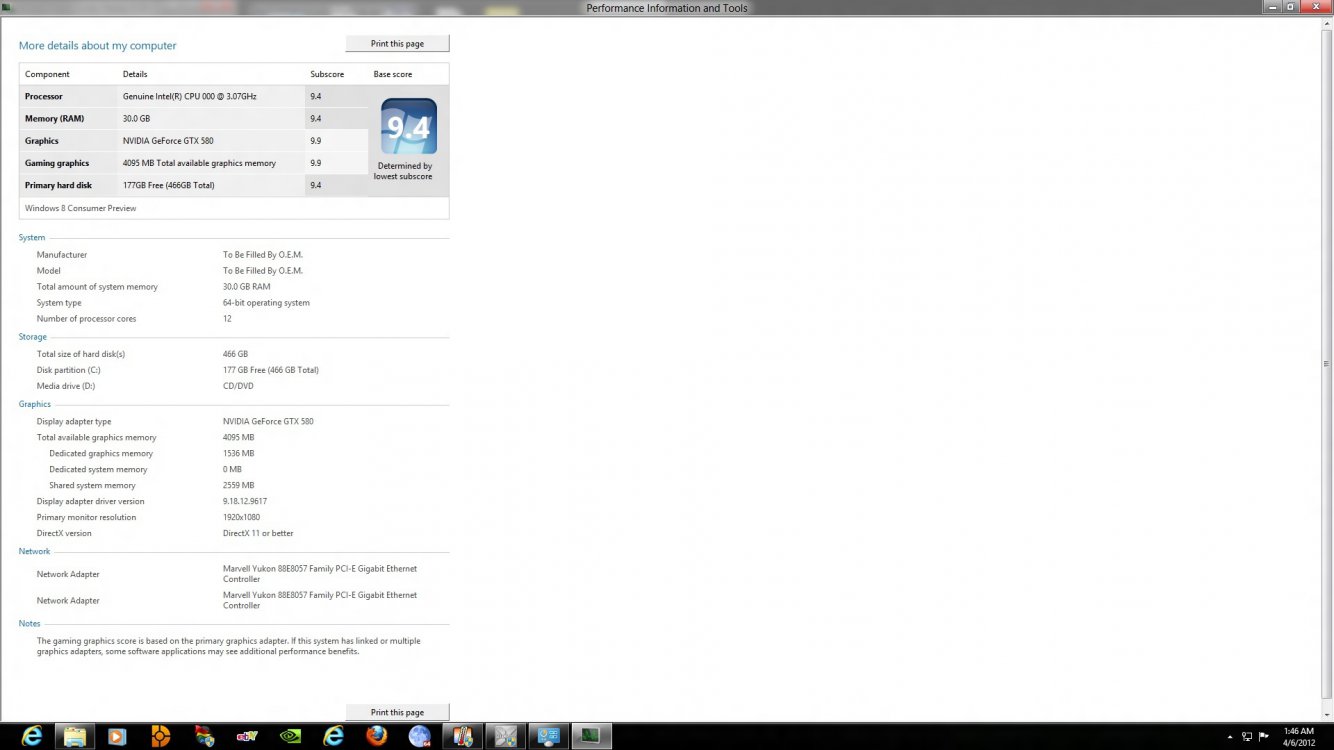Screen dimensions: 1334x750
Task: Click '64-bit operating system' value
Action: [266, 302]
